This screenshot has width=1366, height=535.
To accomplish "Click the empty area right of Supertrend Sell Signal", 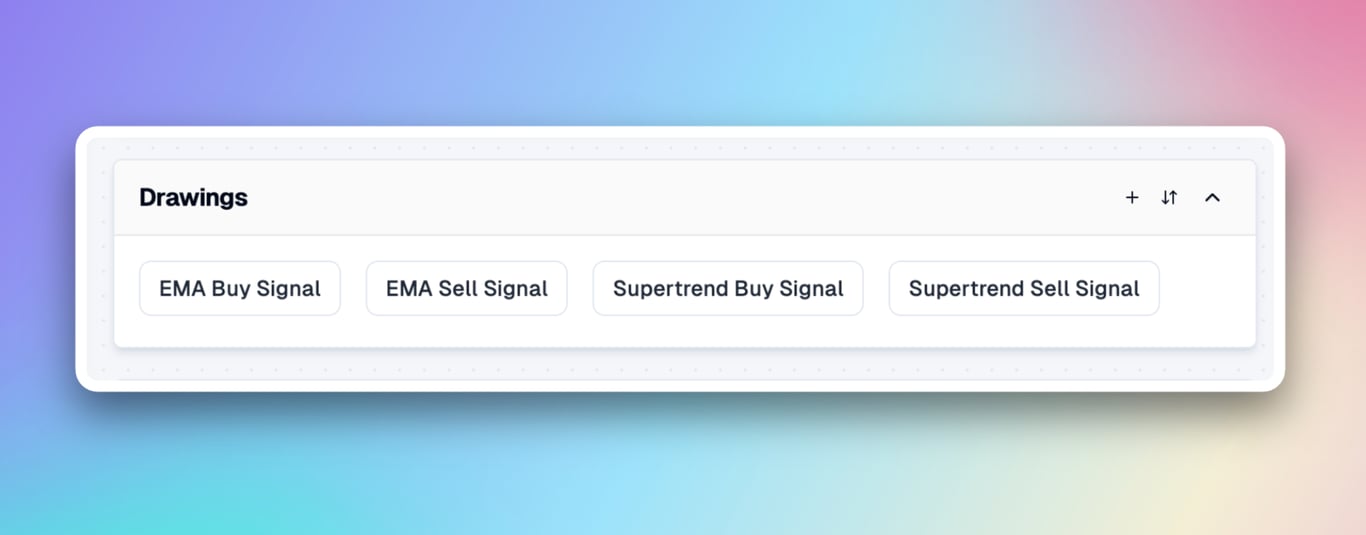I will (1206, 289).
